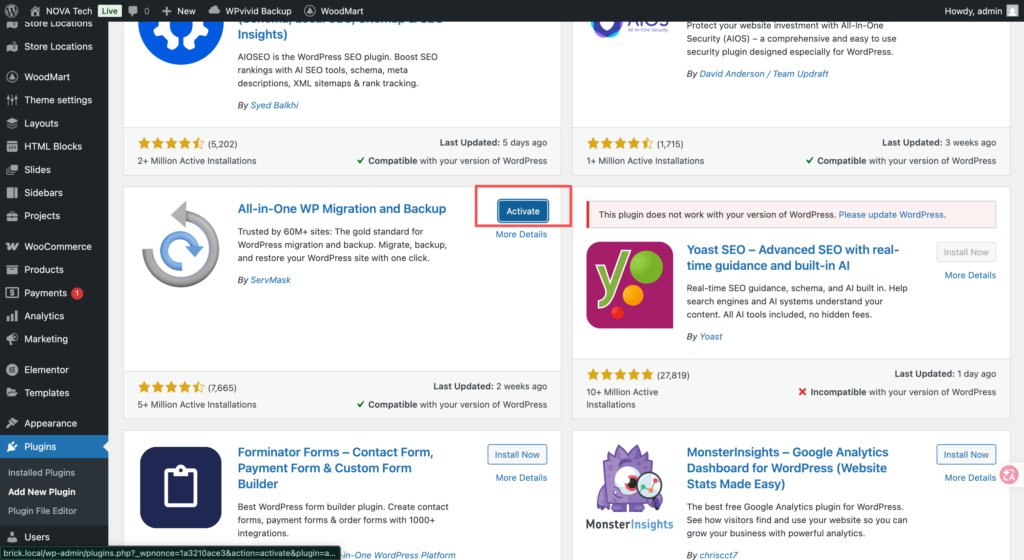Open Plugin File Editor submenu
Image resolution: width=1024 pixels, height=560 pixels.
pos(42,511)
